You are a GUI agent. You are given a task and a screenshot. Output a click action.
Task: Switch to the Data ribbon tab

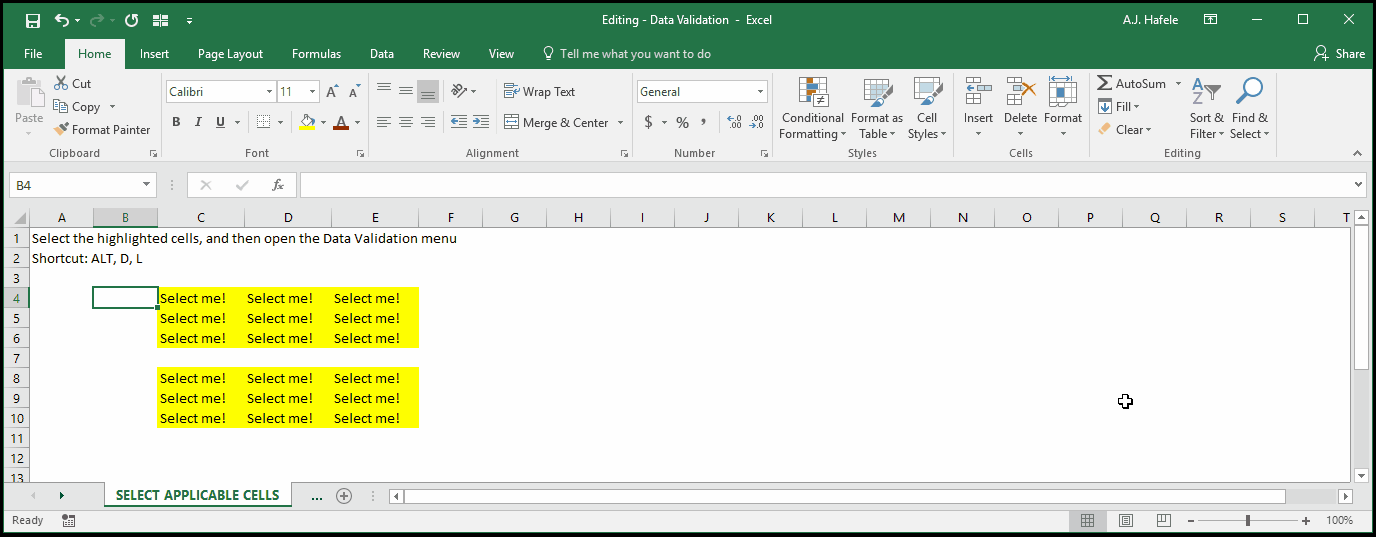point(382,54)
